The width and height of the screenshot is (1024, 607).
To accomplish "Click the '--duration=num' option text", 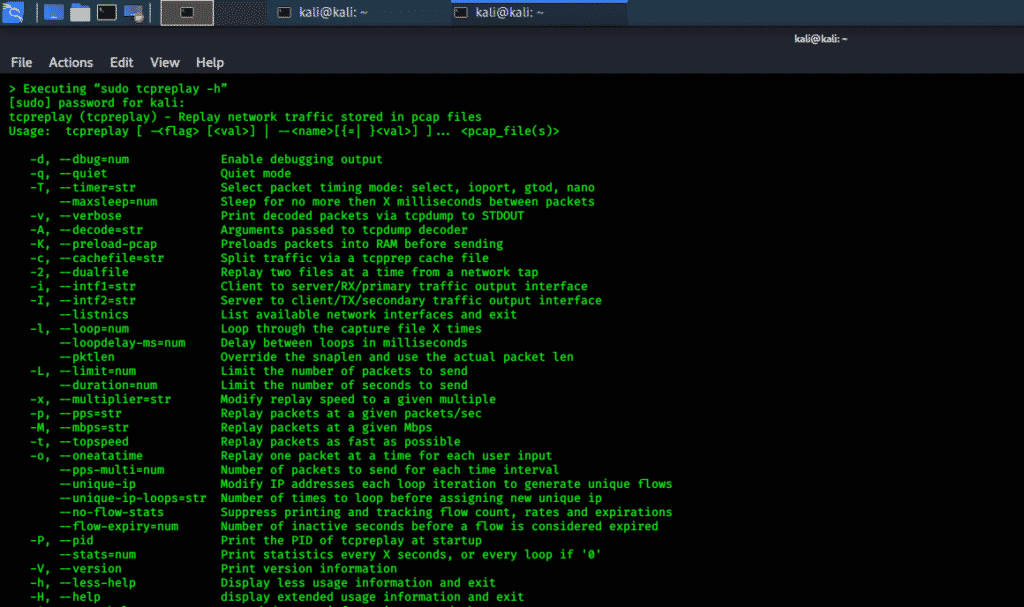I will 108,385.
